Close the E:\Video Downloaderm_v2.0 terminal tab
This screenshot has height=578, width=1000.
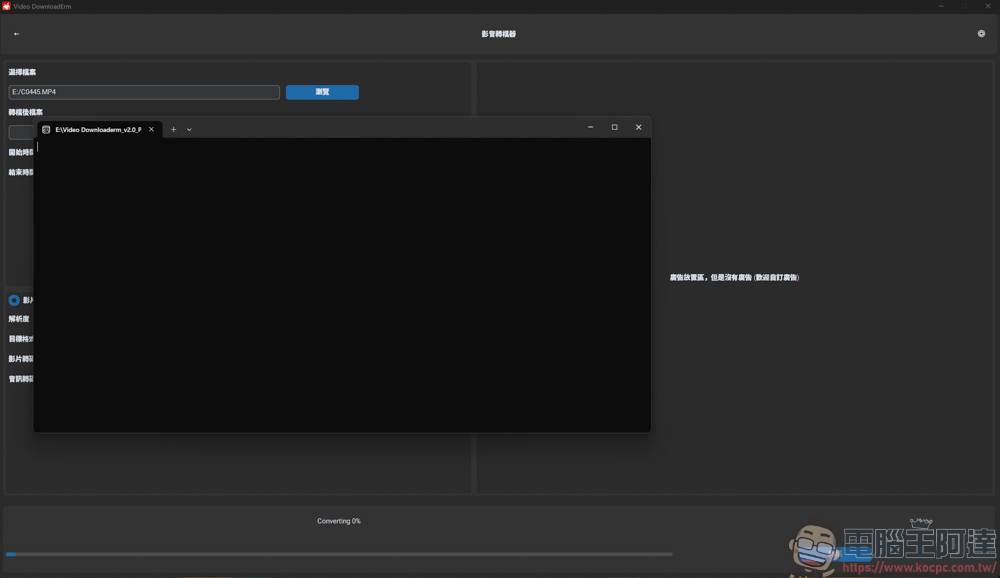pos(151,130)
